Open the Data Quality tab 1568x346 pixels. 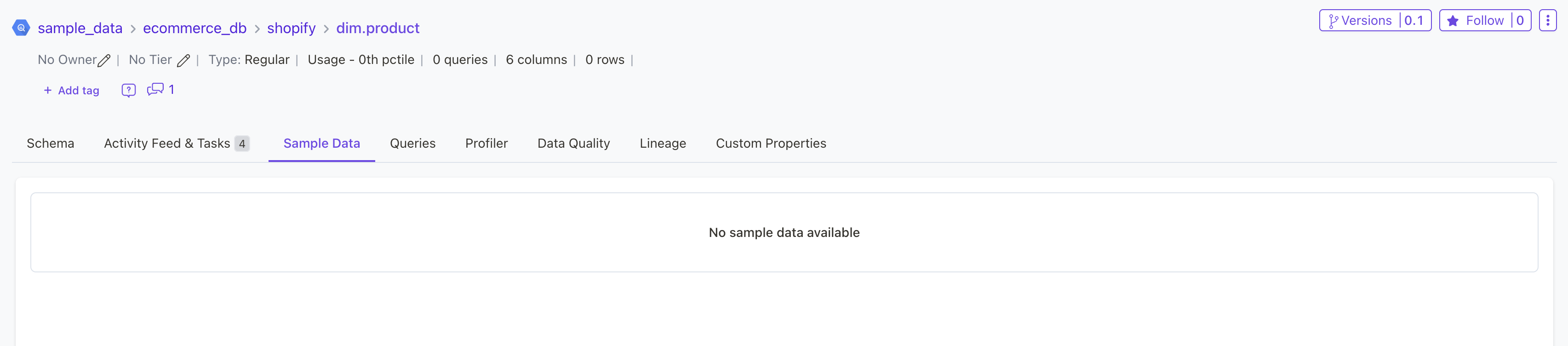pos(573,143)
